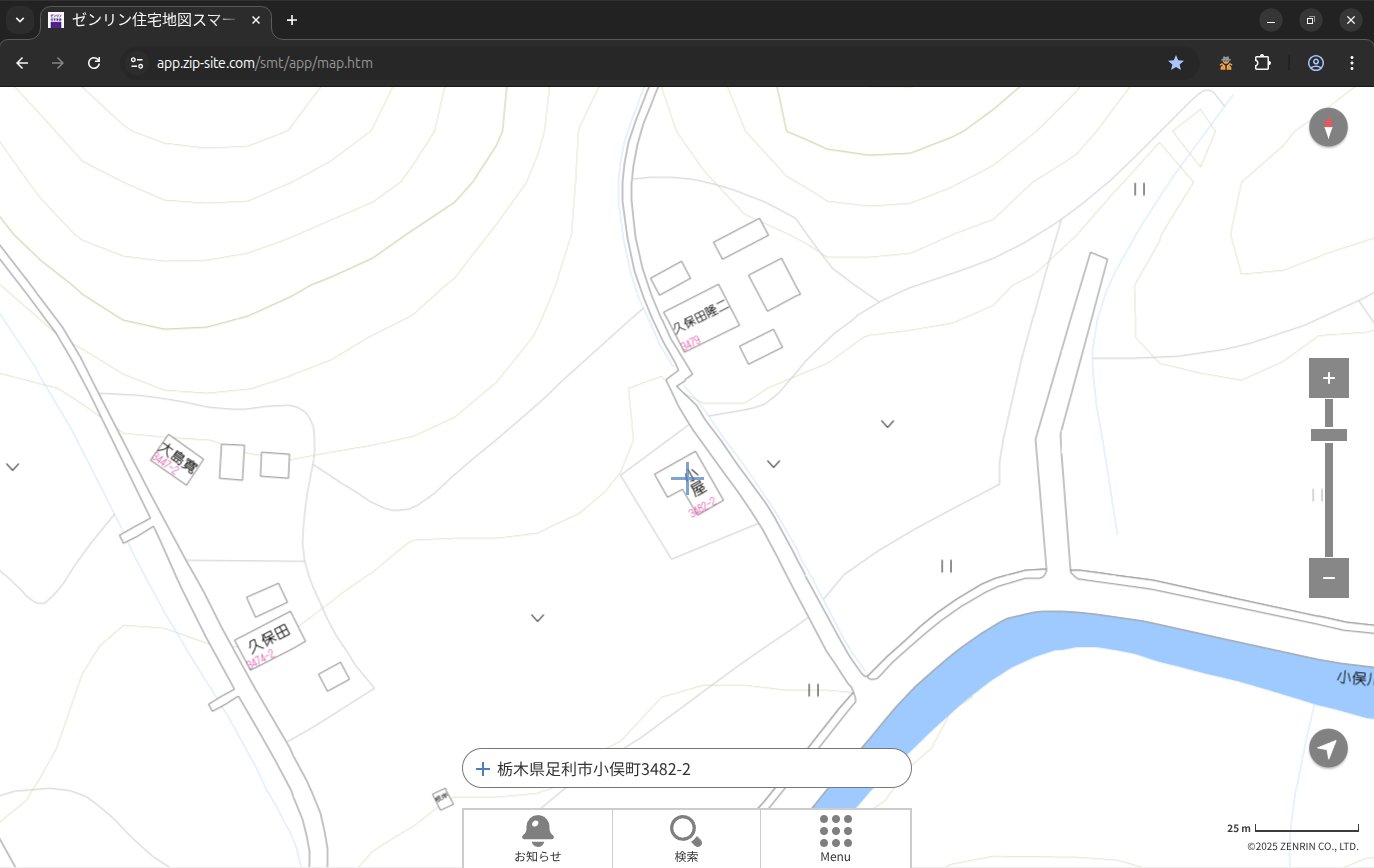1374x868 pixels.
Task: Click the zoom level slider handle
Action: pos(1328,435)
